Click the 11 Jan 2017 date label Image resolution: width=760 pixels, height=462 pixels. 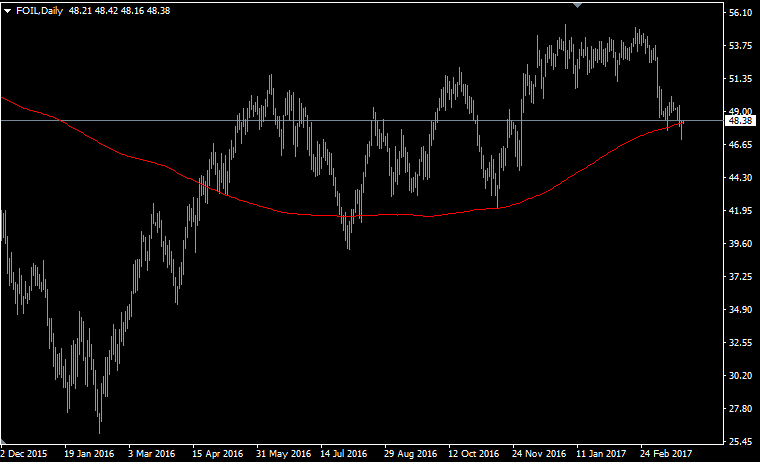pyautogui.click(x=601, y=454)
